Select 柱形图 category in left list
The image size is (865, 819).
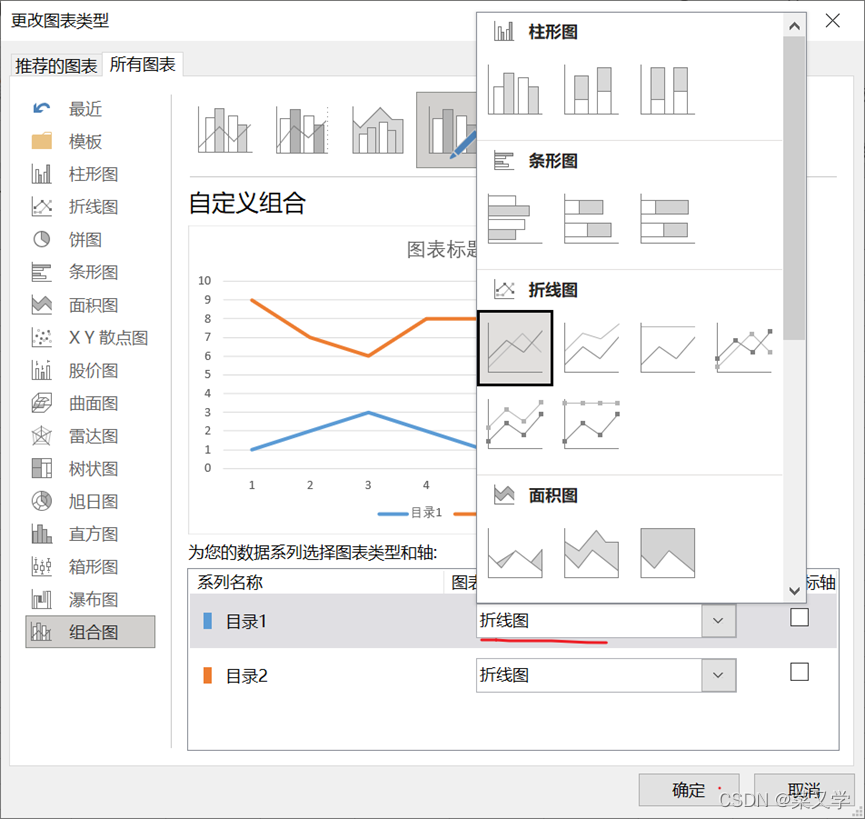tap(90, 174)
